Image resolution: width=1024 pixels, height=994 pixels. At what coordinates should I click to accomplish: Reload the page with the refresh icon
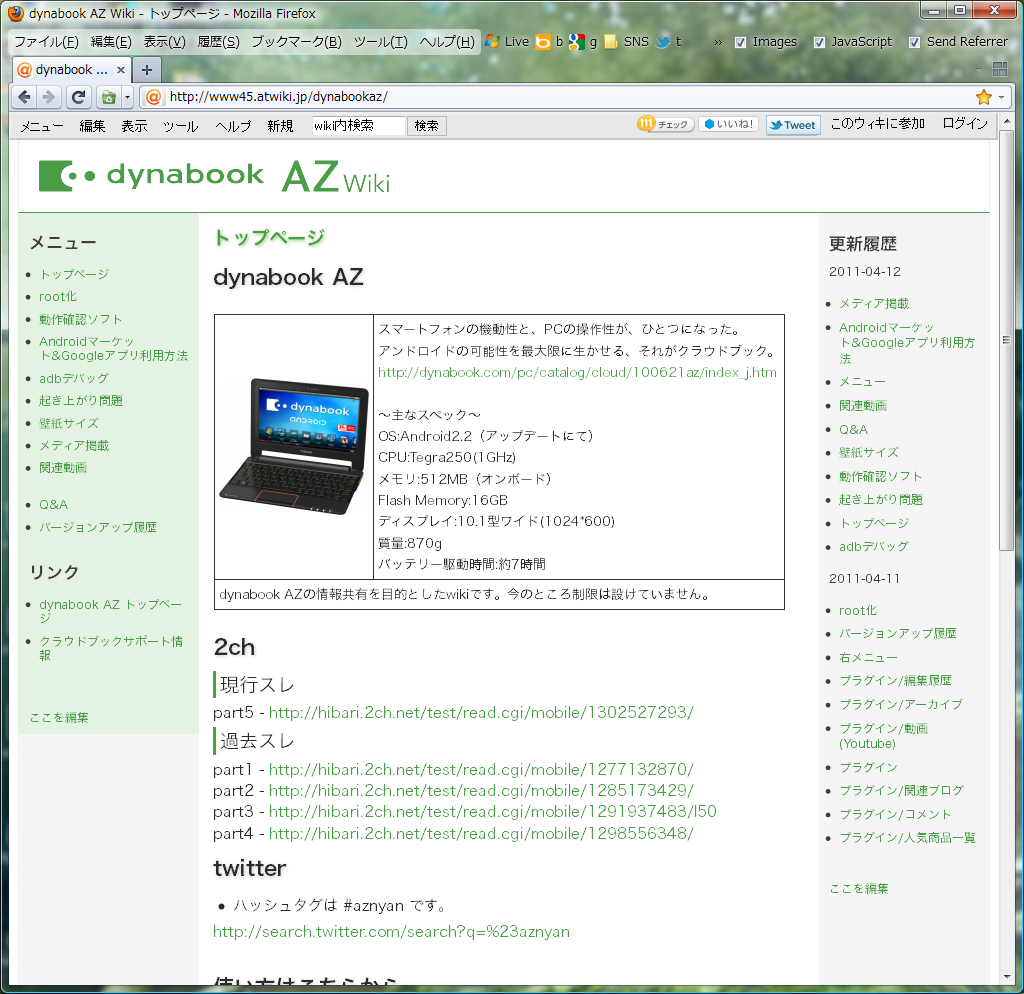pyautogui.click(x=78, y=97)
